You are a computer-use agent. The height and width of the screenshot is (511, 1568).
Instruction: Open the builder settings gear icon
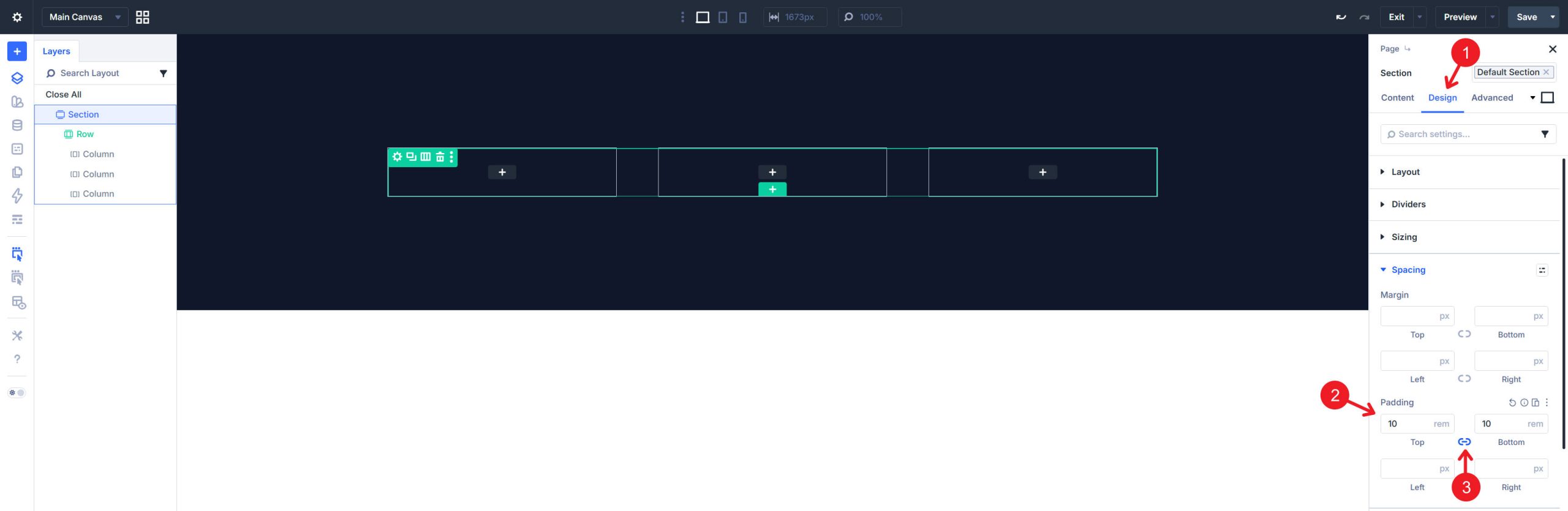coord(17,17)
